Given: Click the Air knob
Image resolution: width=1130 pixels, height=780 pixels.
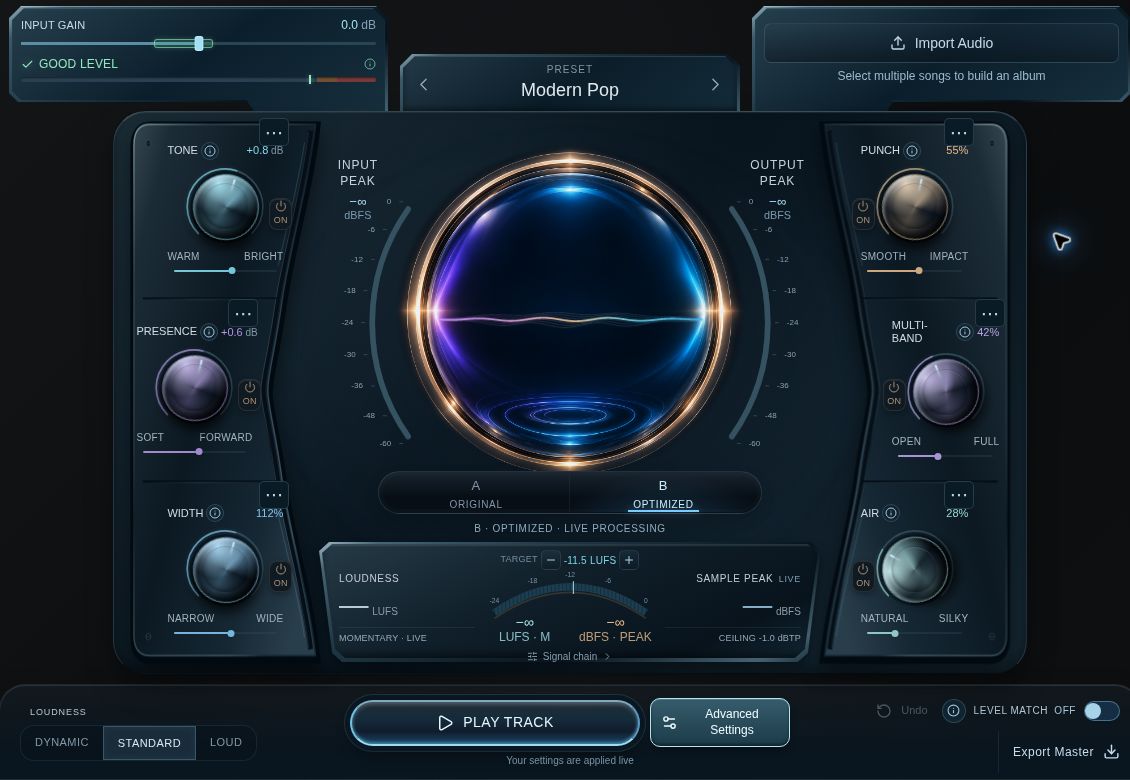Looking at the screenshot, I should coord(915,569).
